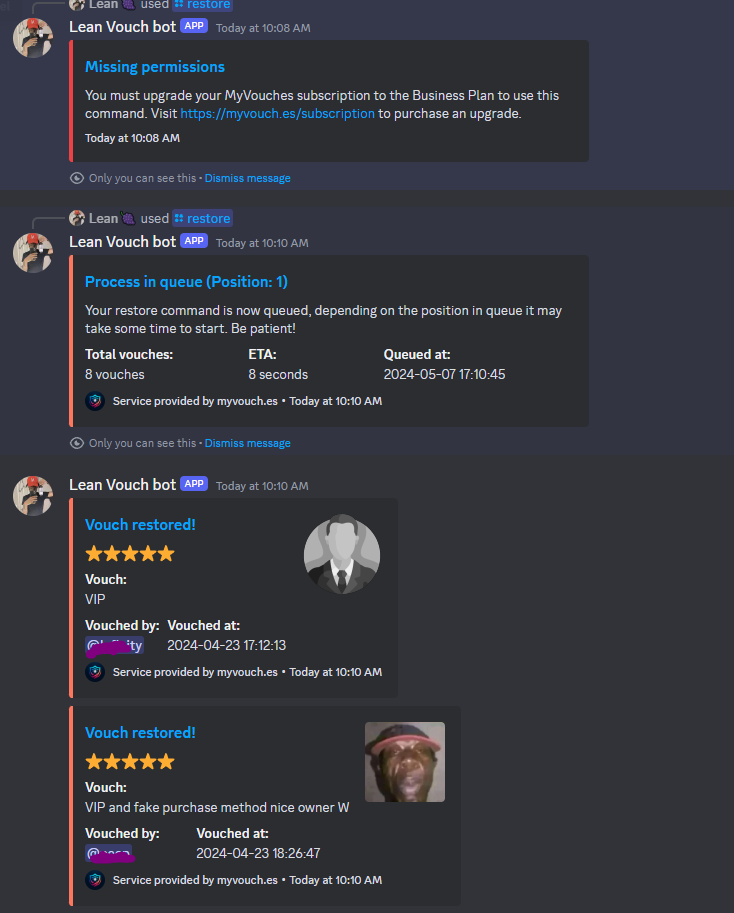Dismiss the Process in queue message
734x913 pixels.
point(247,443)
